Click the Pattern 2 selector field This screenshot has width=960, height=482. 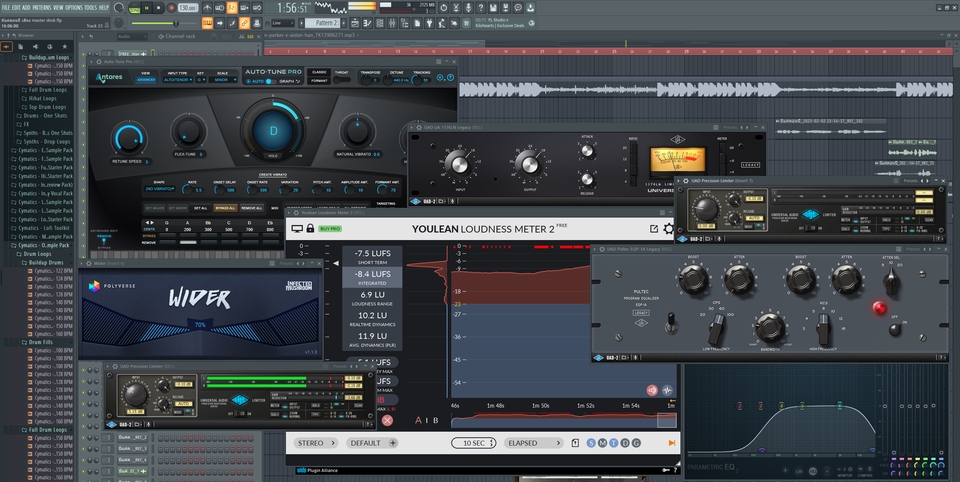(323, 23)
